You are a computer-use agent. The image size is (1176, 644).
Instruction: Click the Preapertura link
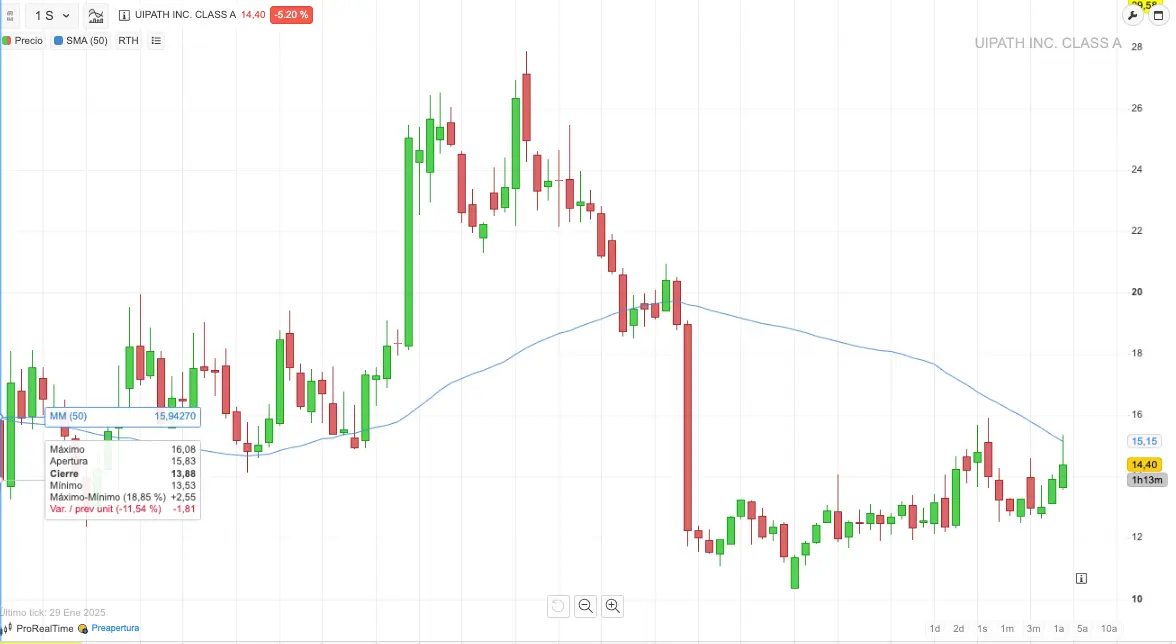pyautogui.click(x=115, y=628)
